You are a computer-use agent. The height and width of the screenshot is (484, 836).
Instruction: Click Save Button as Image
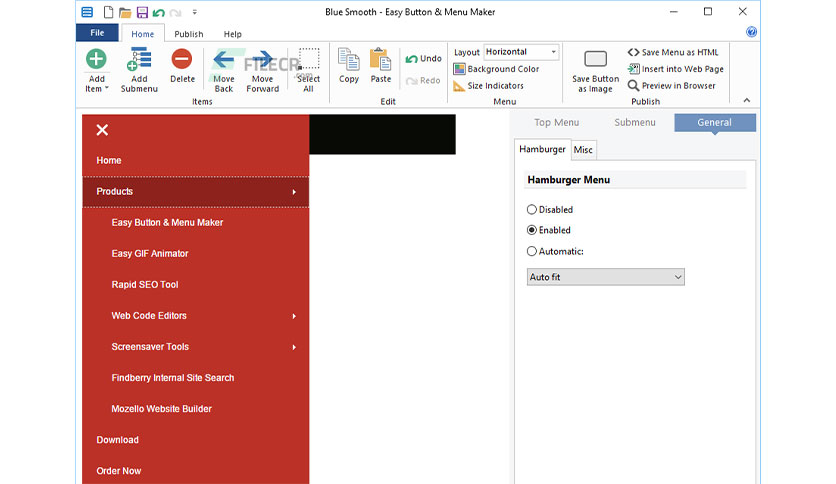click(x=596, y=71)
